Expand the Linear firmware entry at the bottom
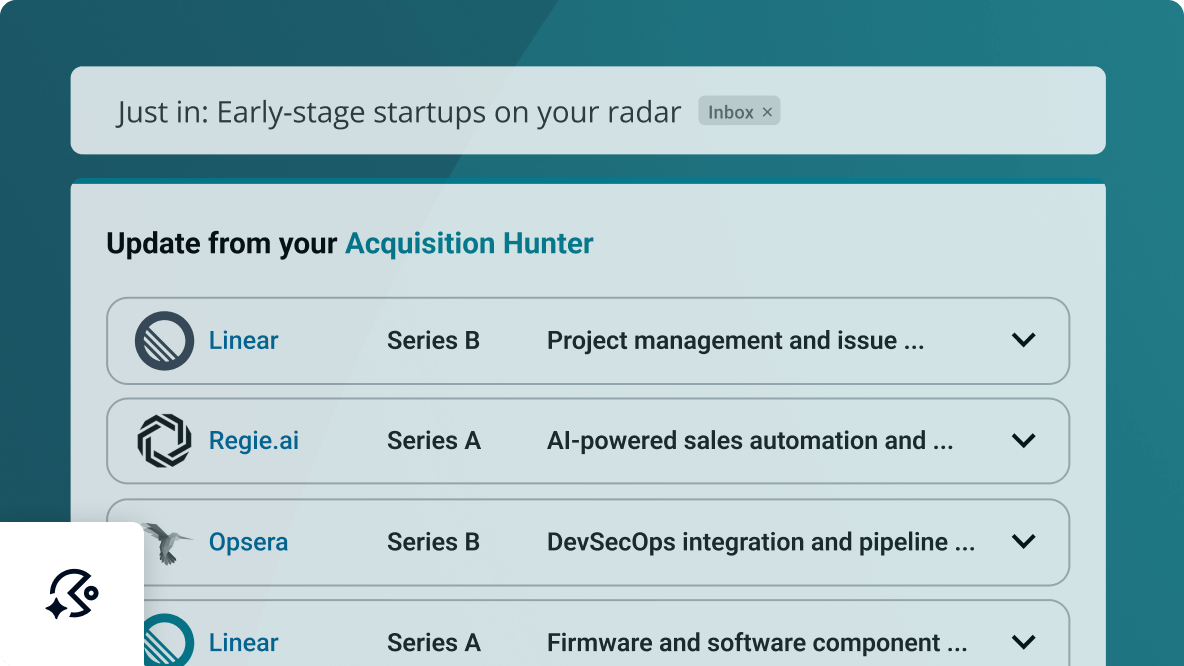This screenshot has width=1184, height=666. (x=1023, y=641)
